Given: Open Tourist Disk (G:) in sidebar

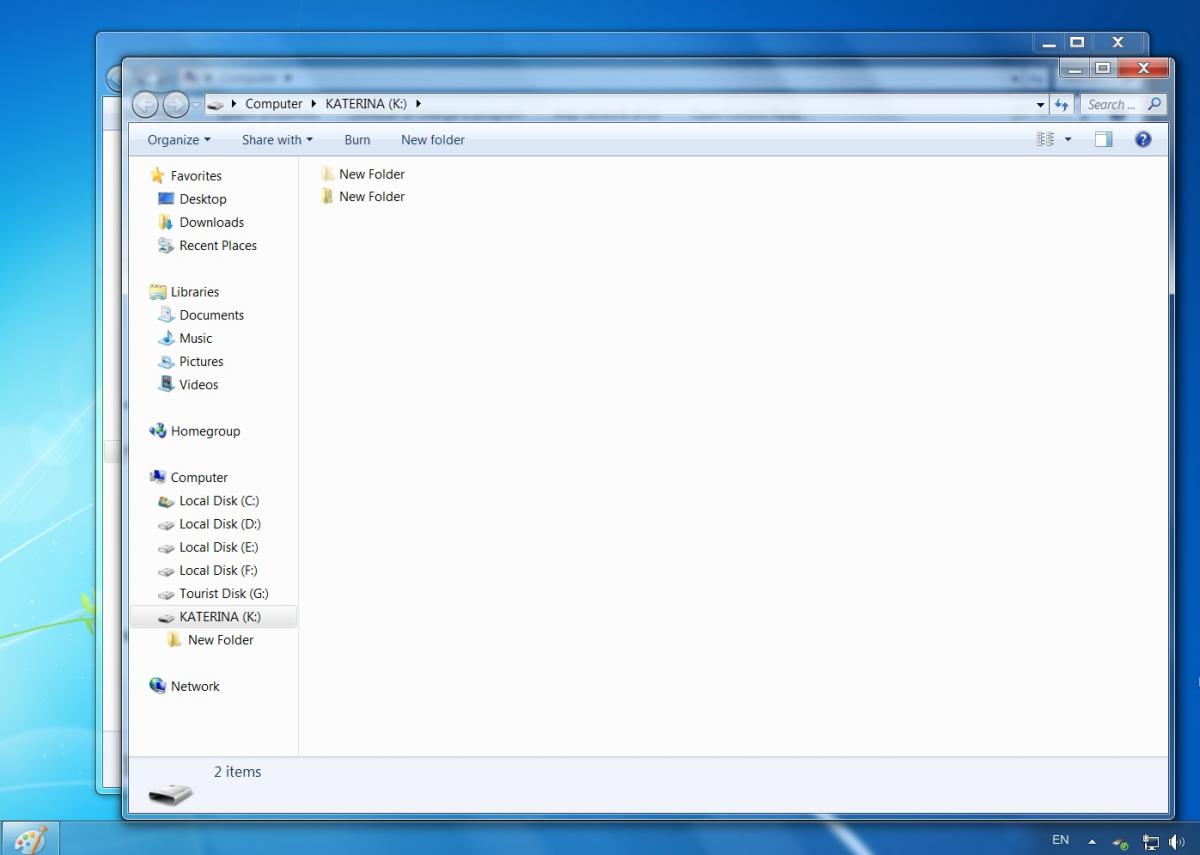Looking at the screenshot, I should click(213, 593).
